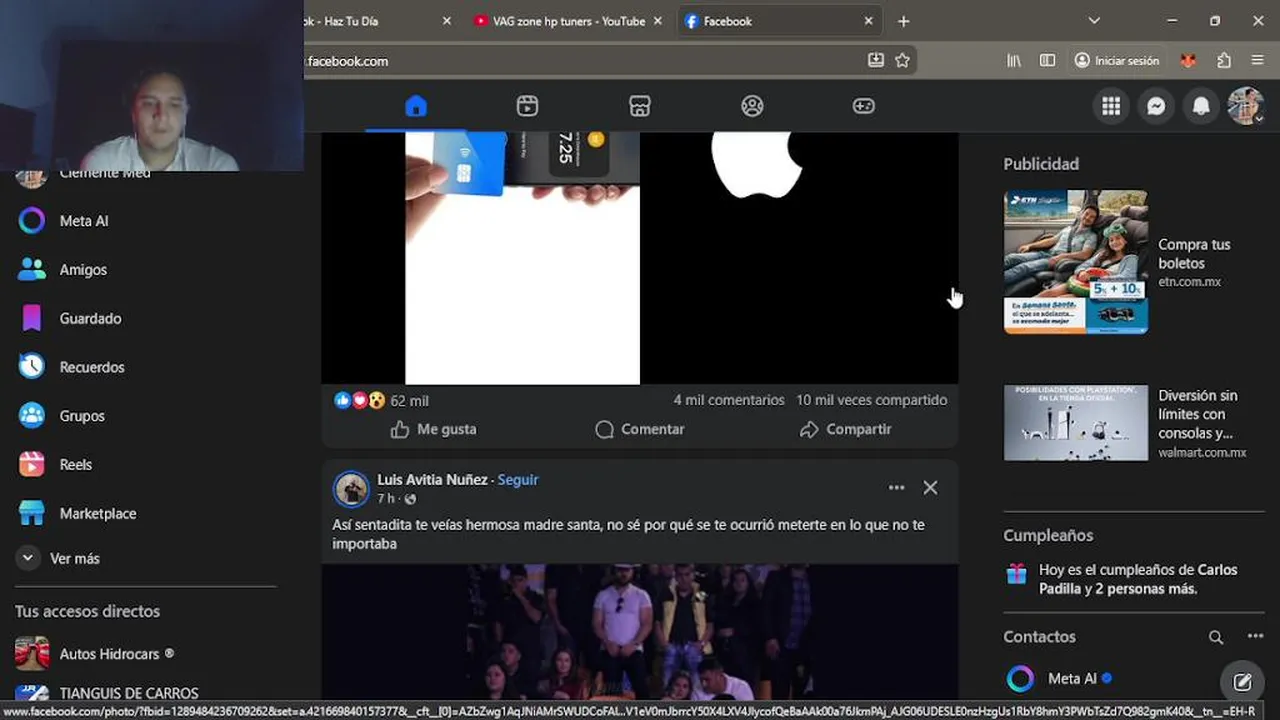Open the Firefox library icon

[x=1014, y=61]
